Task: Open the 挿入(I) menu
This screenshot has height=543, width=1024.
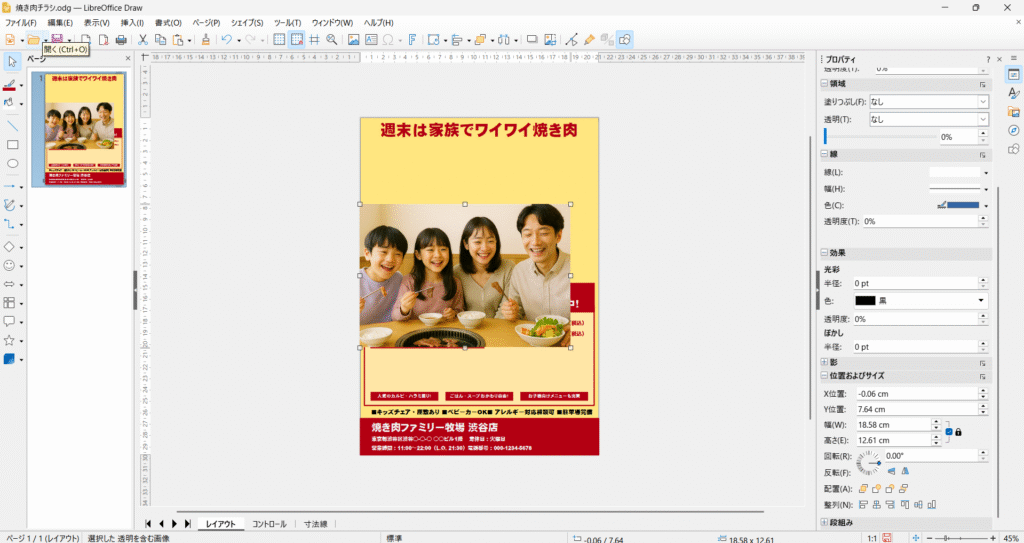Action: [132, 23]
